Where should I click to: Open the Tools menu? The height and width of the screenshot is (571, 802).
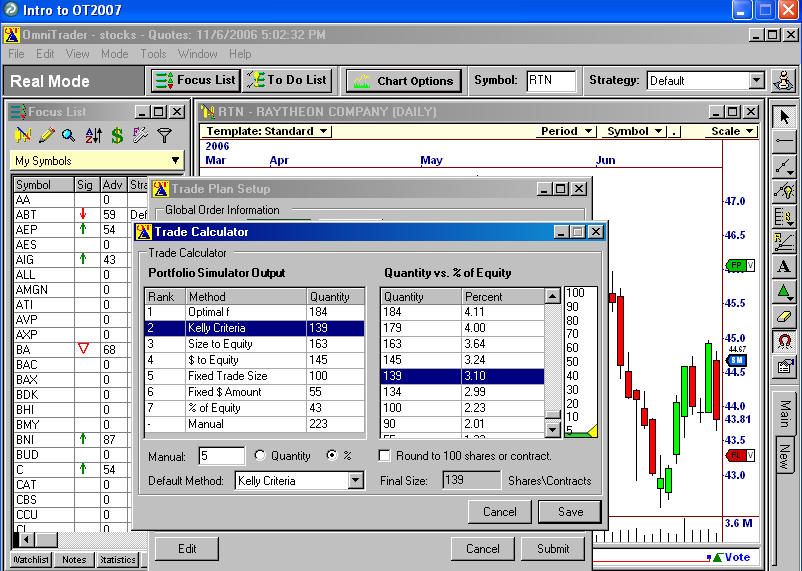point(153,54)
